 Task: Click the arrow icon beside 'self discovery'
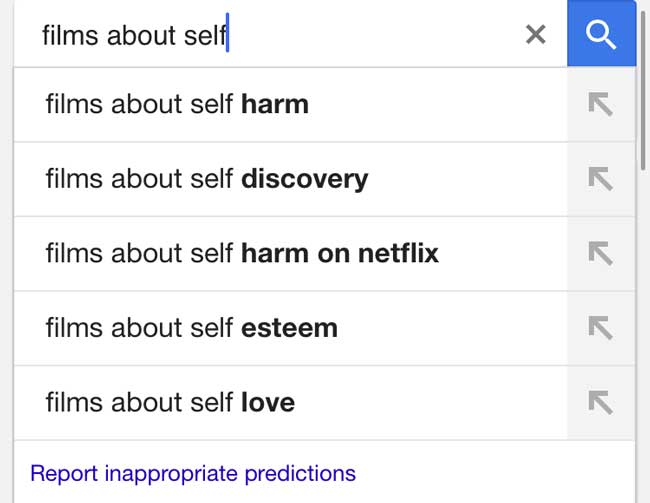600,179
